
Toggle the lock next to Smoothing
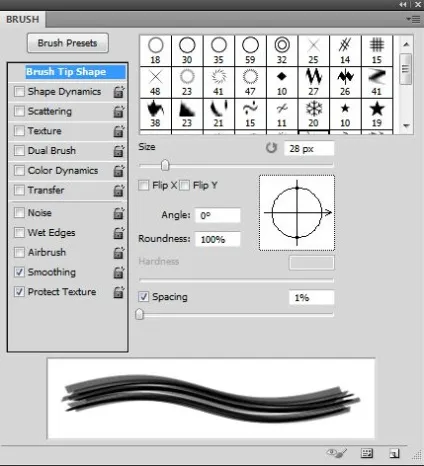(119, 272)
